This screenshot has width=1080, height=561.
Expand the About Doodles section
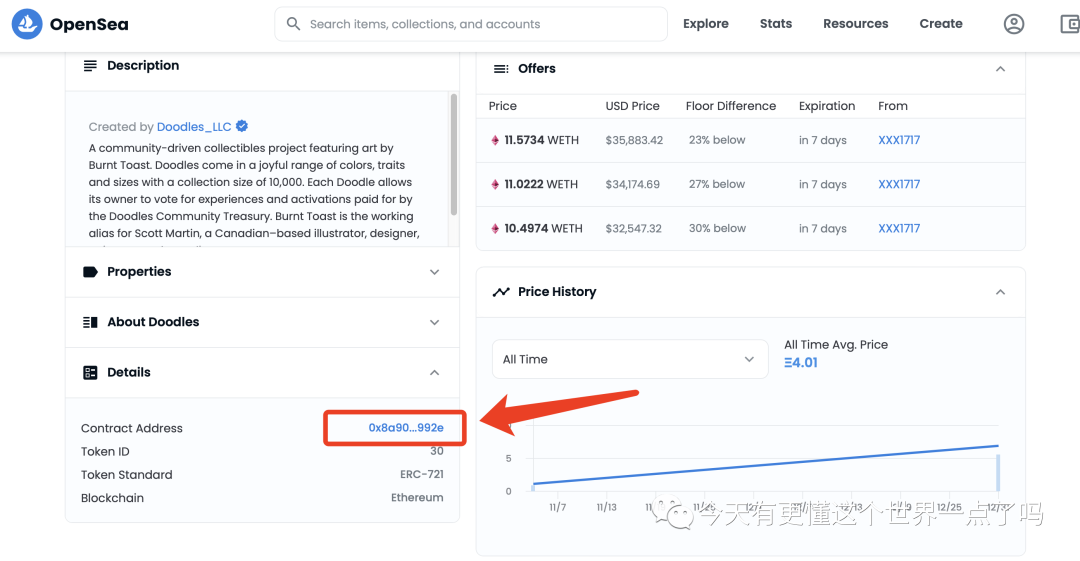click(434, 322)
